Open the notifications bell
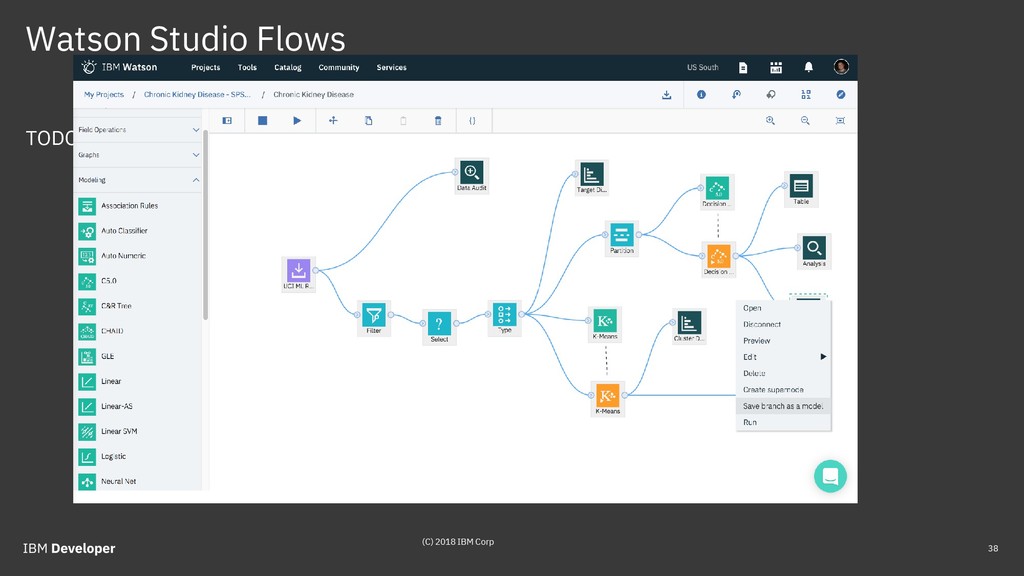This screenshot has height=576, width=1024. 808,67
